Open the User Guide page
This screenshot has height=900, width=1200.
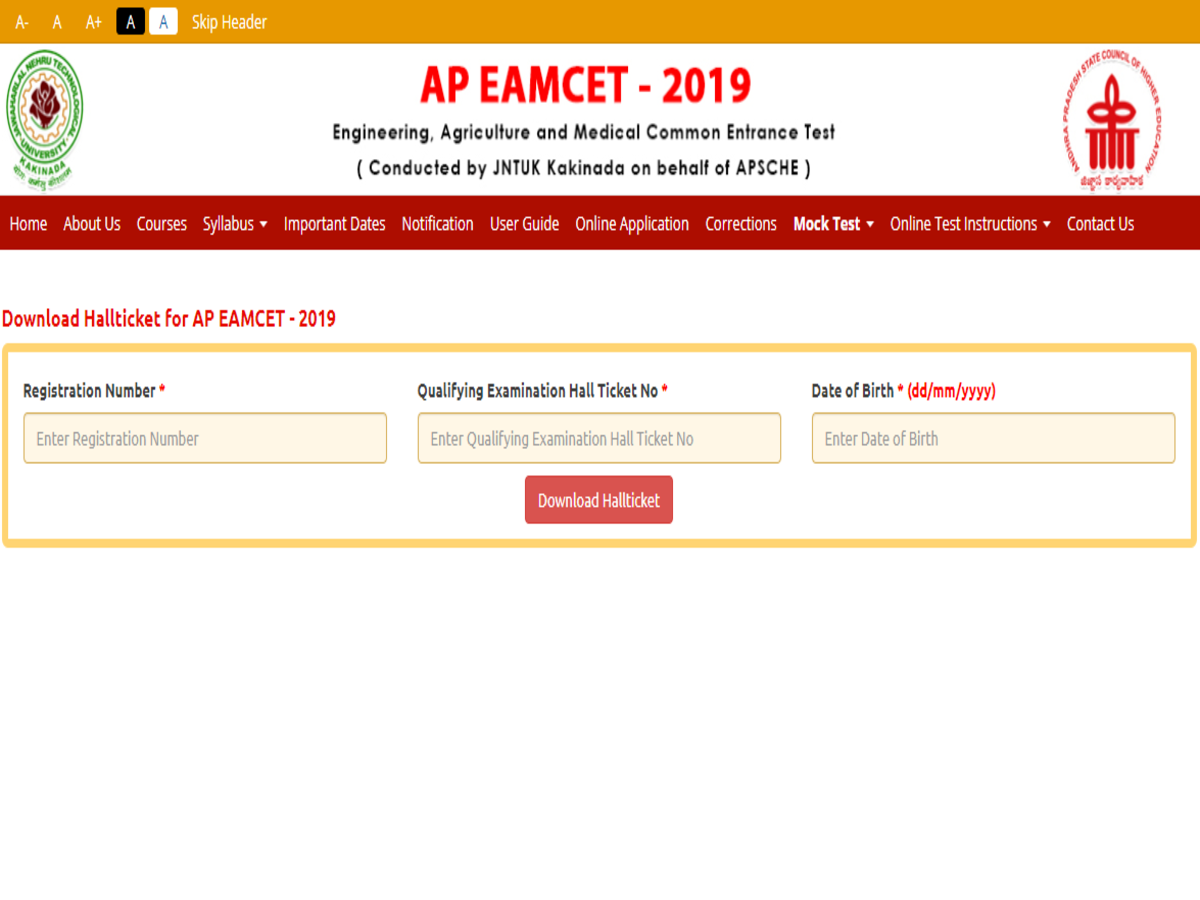coord(524,224)
